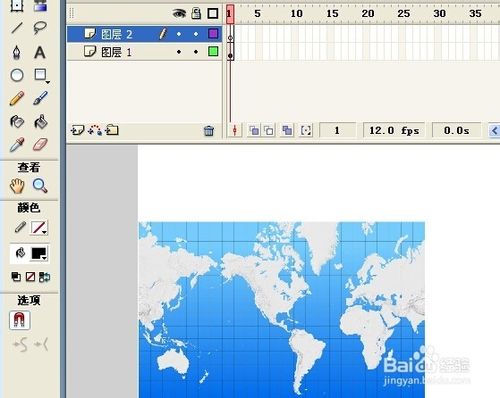Viewport: 500px width, 398px height.
Task: Click frame 10 on timeline ruler
Action: pos(296,13)
